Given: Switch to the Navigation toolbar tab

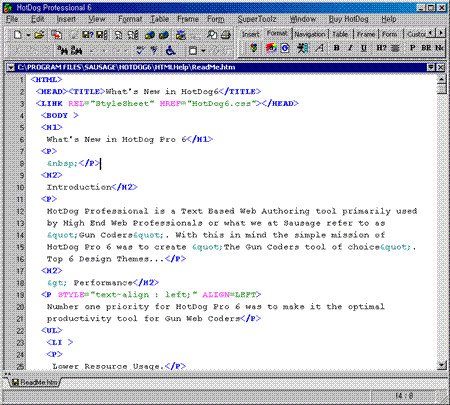Looking at the screenshot, I should (x=310, y=34).
